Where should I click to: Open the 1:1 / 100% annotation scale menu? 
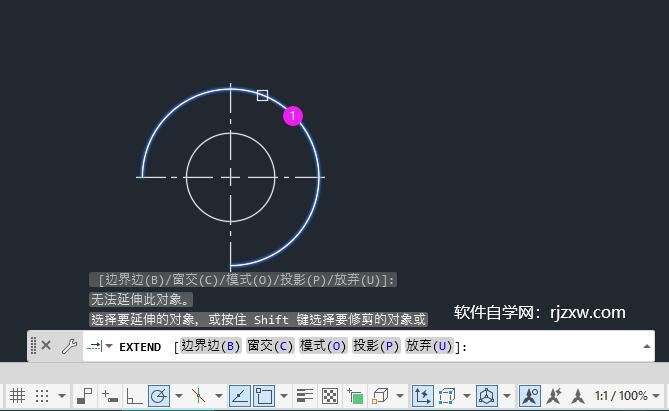(626, 396)
